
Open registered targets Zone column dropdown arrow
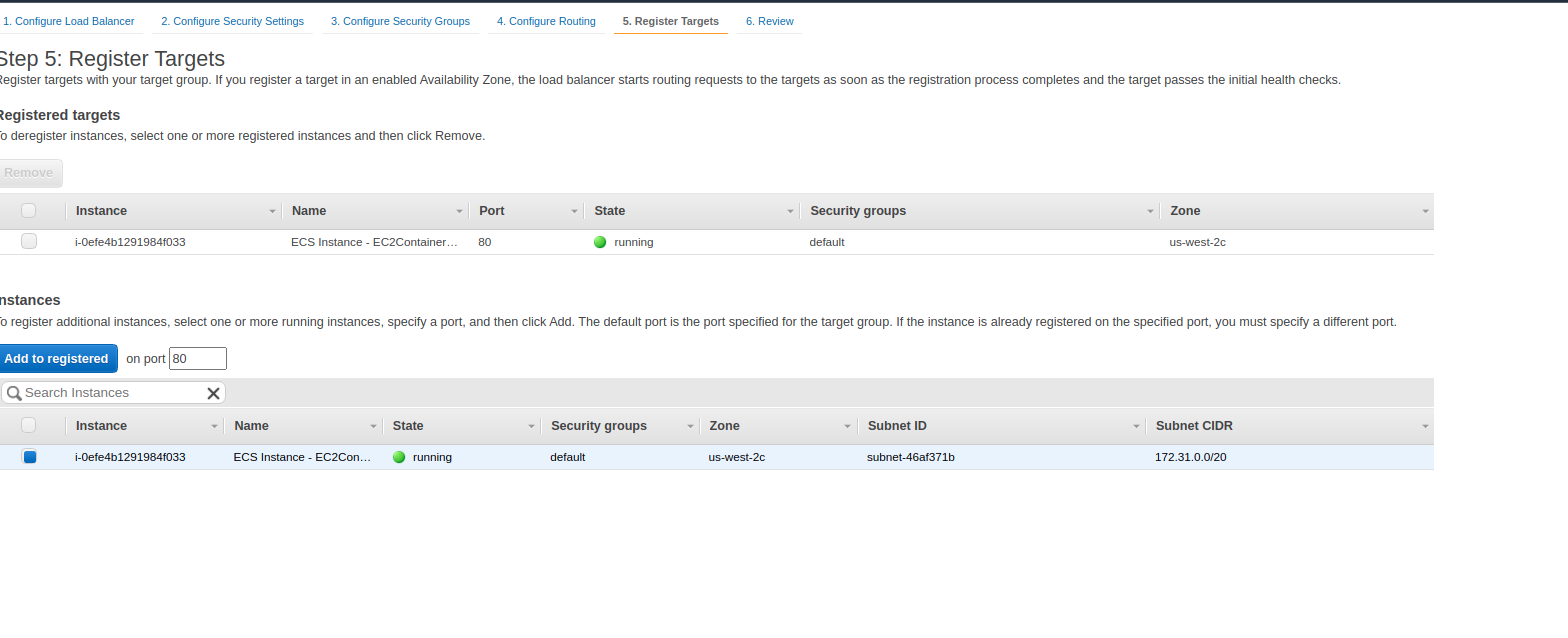pyautogui.click(x=1425, y=211)
